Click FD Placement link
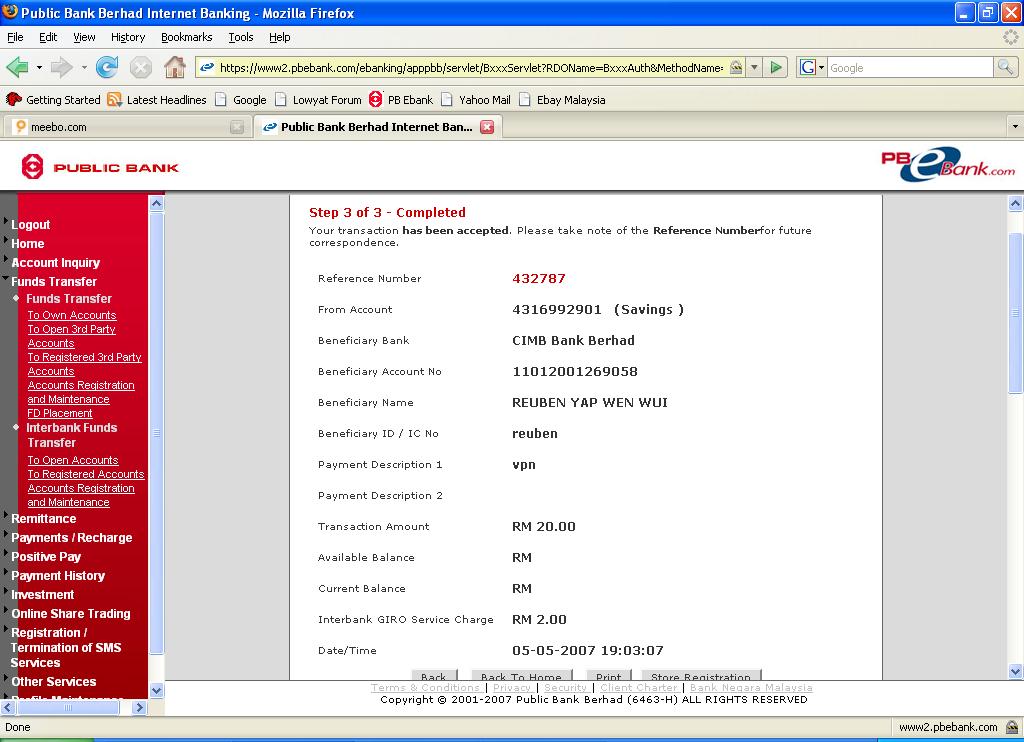Image resolution: width=1024 pixels, height=742 pixels. pos(59,413)
